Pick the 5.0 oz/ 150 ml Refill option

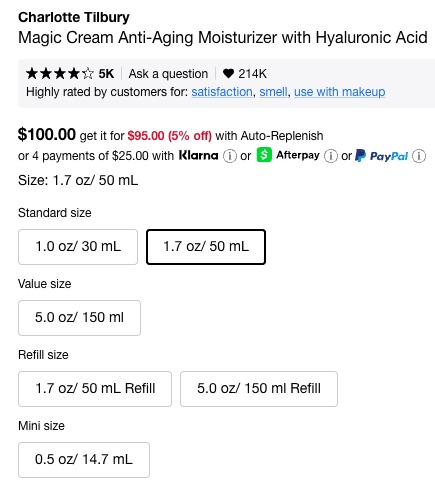pos(259,389)
